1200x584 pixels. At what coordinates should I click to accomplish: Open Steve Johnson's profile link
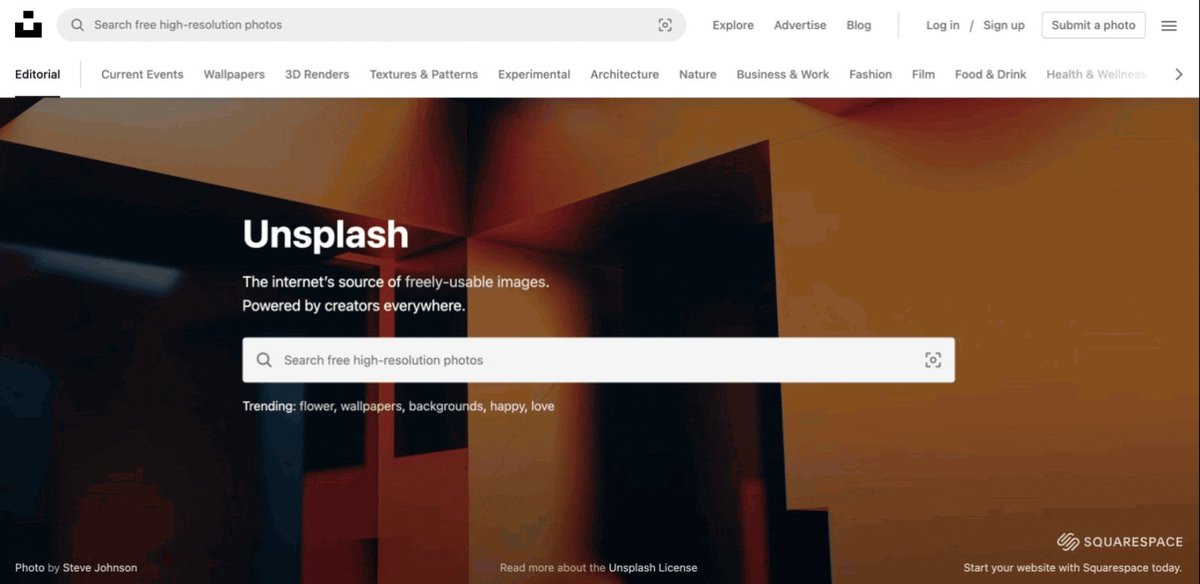click(100, 568)
